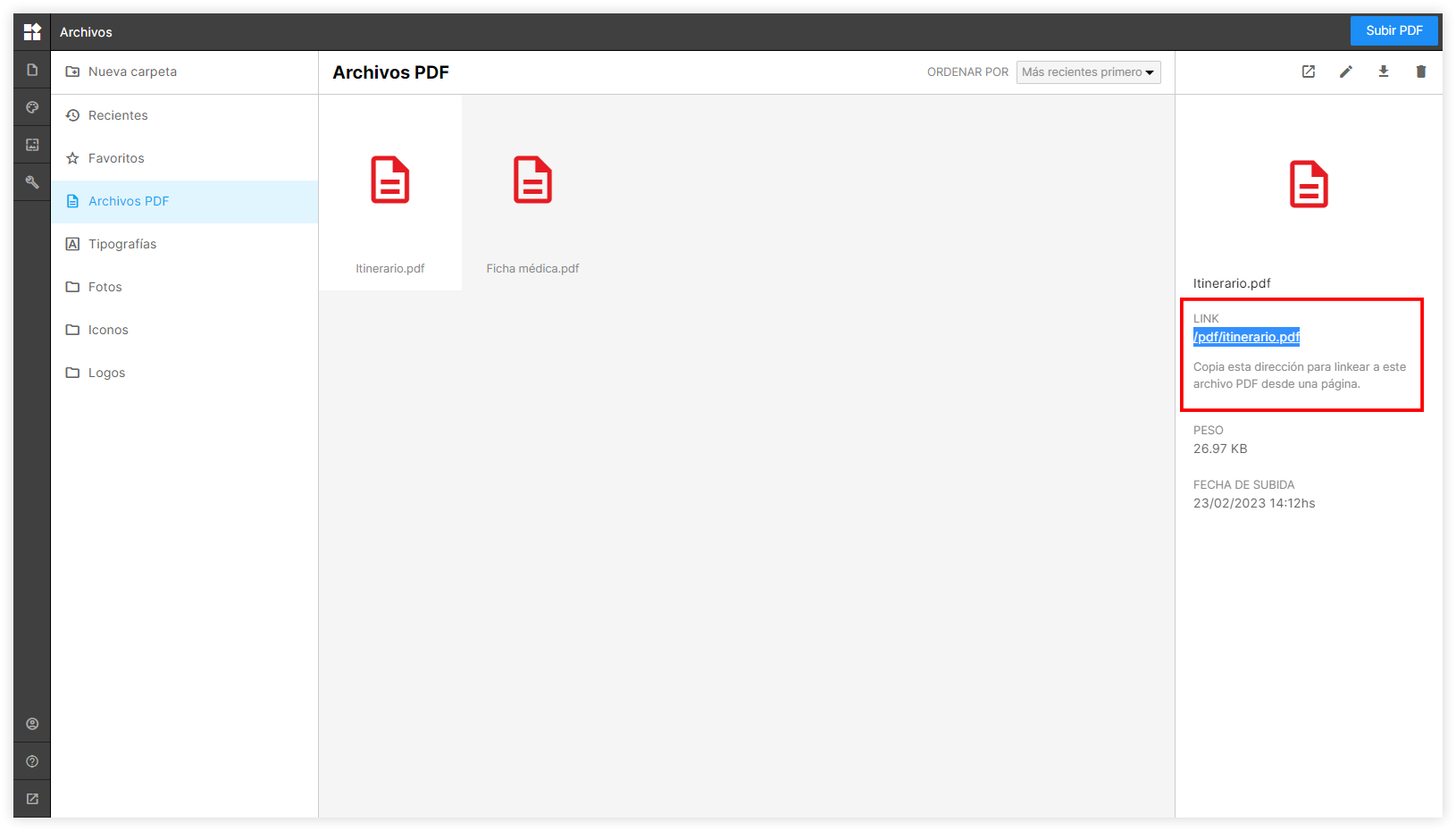The height and width of the screenshot is (831, 1456).
Task: Click the app logo in the top-left corner
Action: 32,32
